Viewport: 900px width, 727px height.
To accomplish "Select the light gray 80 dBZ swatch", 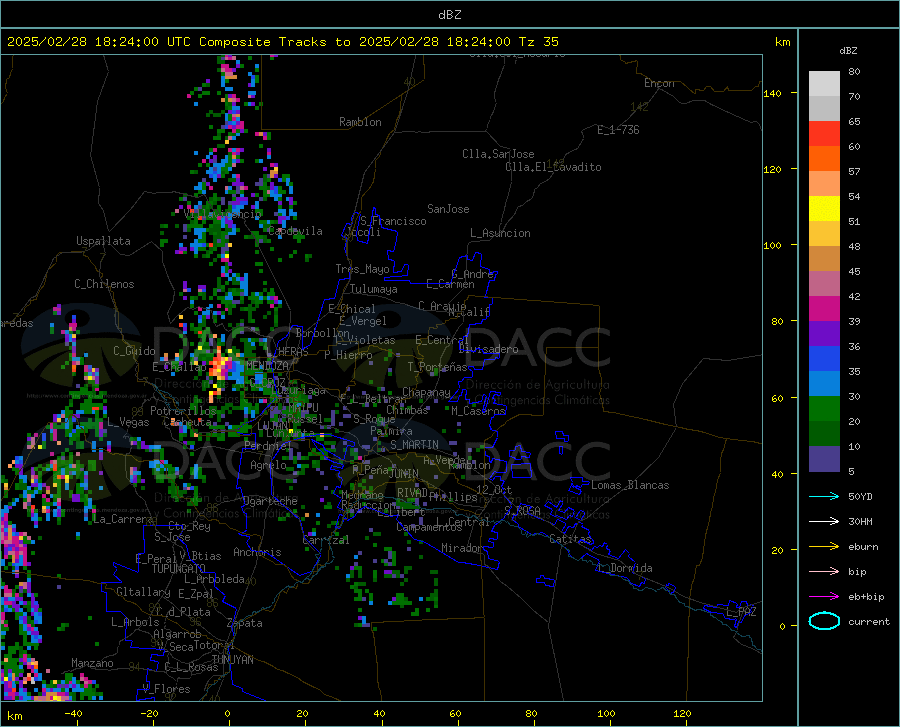I will 824,84.
